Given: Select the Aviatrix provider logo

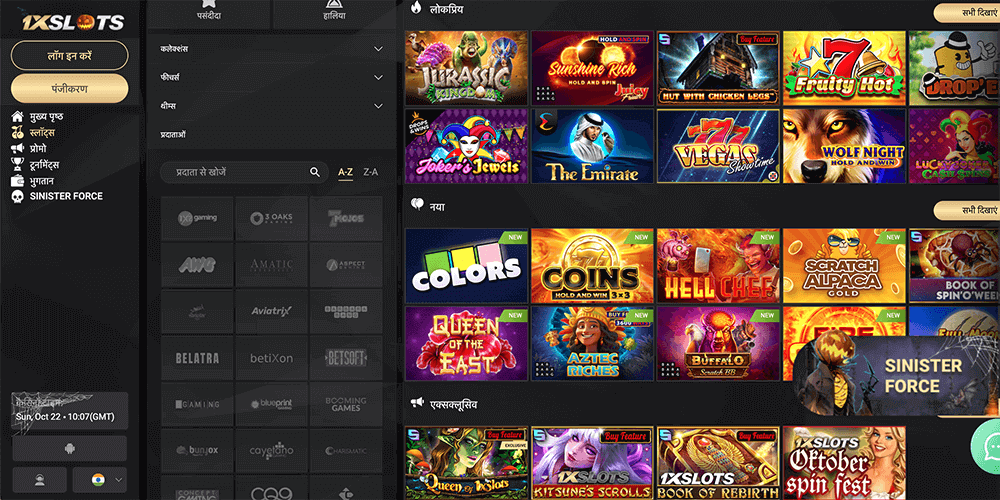Looking at the screenshot, I should point(272,311).
